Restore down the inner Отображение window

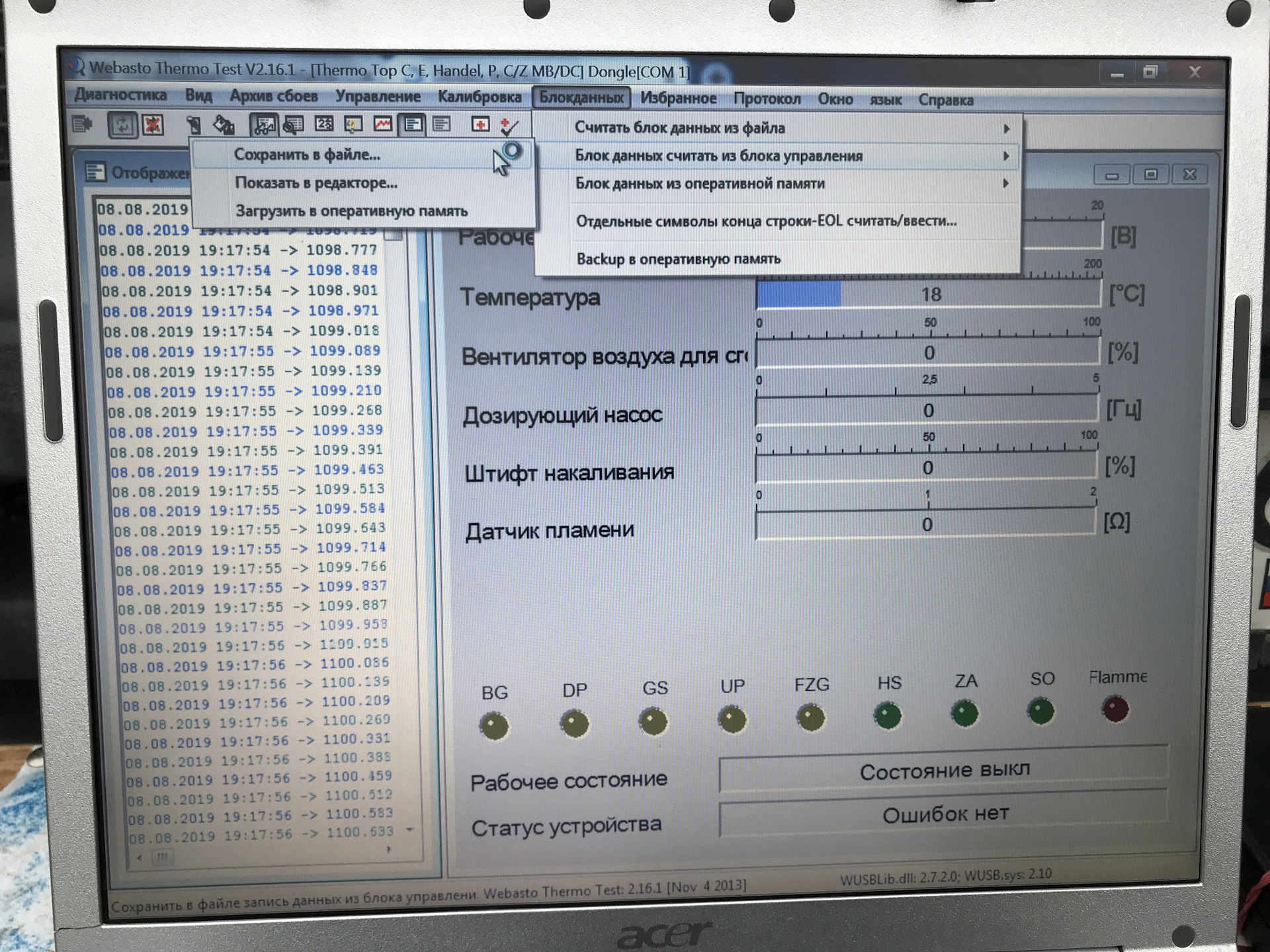(x=1151, y=175)
